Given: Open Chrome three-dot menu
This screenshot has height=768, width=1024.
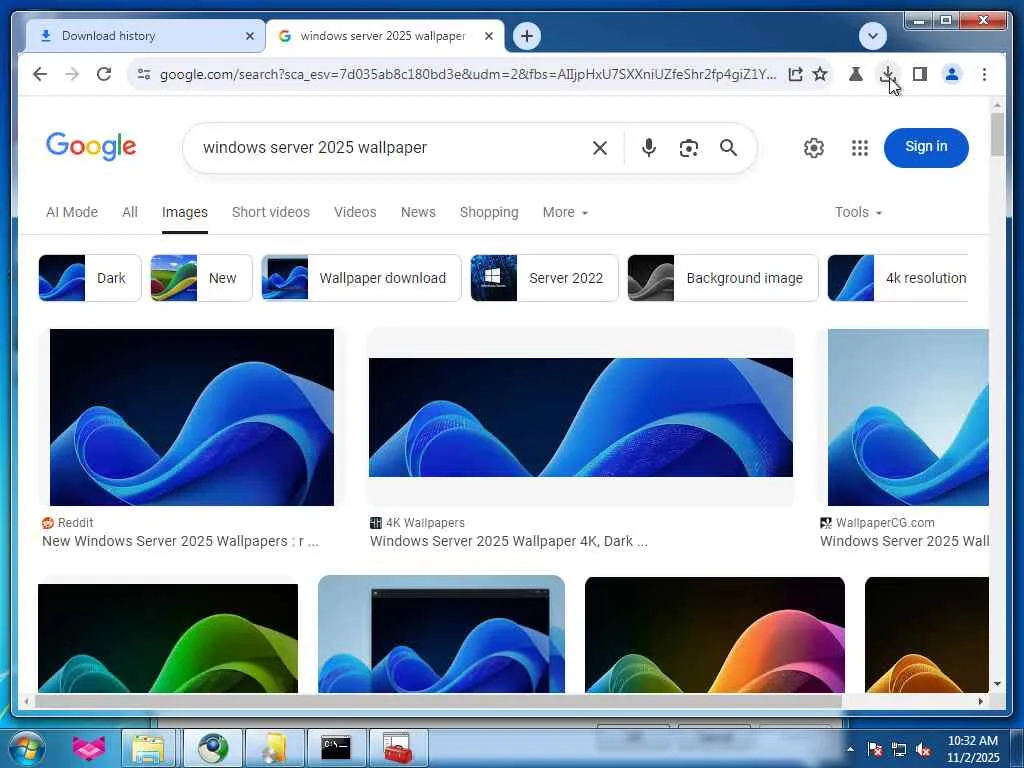Looking at the screenshot, I should coord(984,74).
